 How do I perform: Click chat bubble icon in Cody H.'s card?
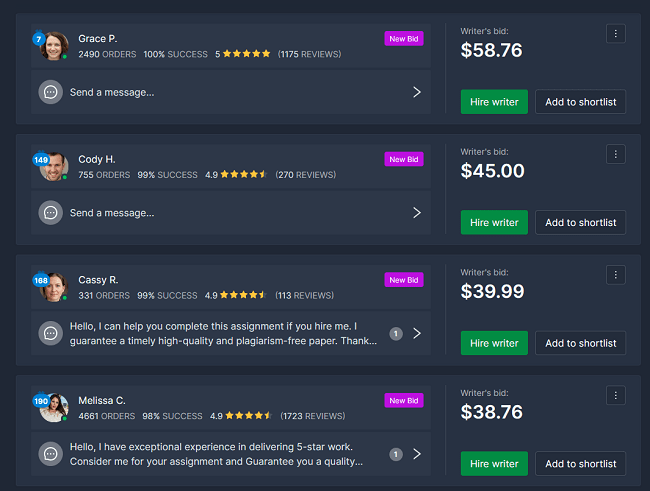pyautogui.click(x=50, y=212)
